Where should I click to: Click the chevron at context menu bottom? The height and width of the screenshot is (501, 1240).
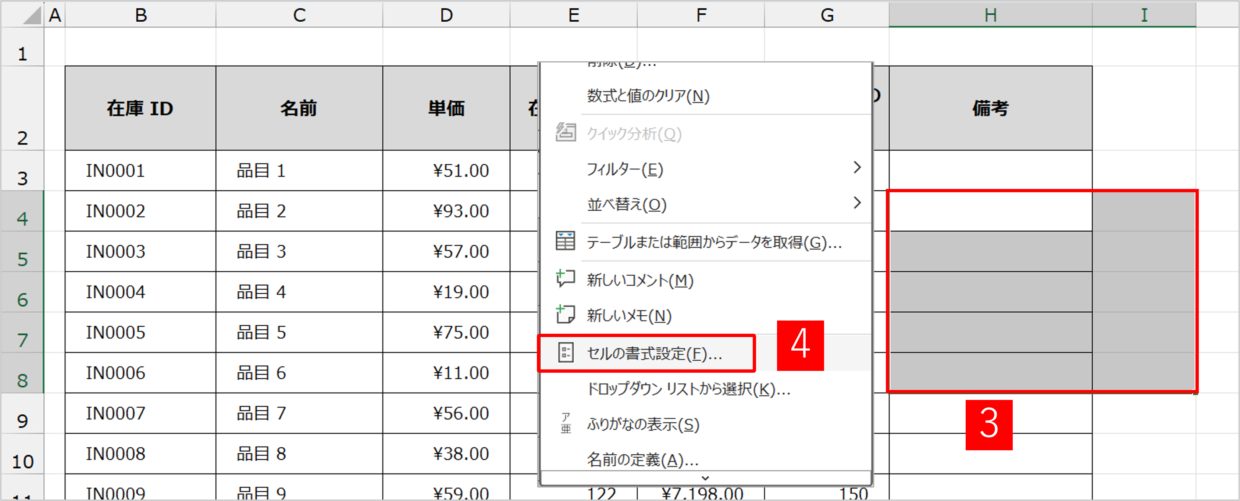705,478
